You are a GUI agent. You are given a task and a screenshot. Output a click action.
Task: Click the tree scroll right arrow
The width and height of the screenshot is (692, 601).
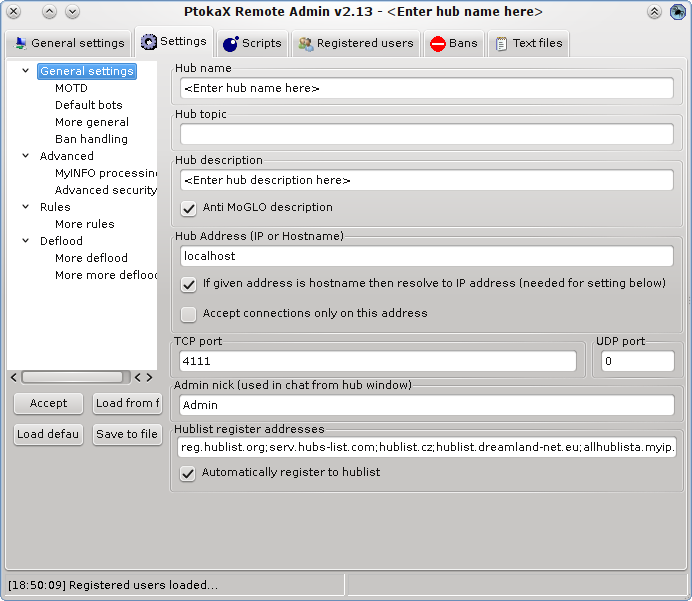149,377
